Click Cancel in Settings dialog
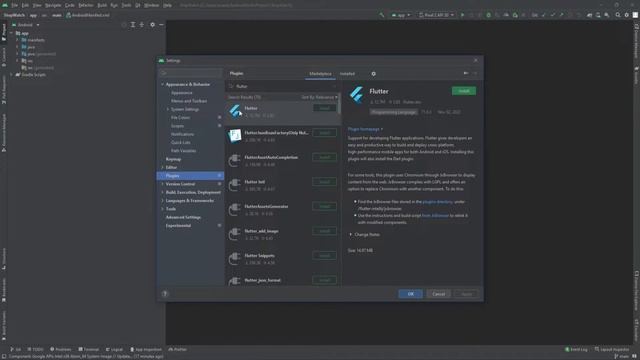Screen dimensions: 640x360 tap(438, 294)
